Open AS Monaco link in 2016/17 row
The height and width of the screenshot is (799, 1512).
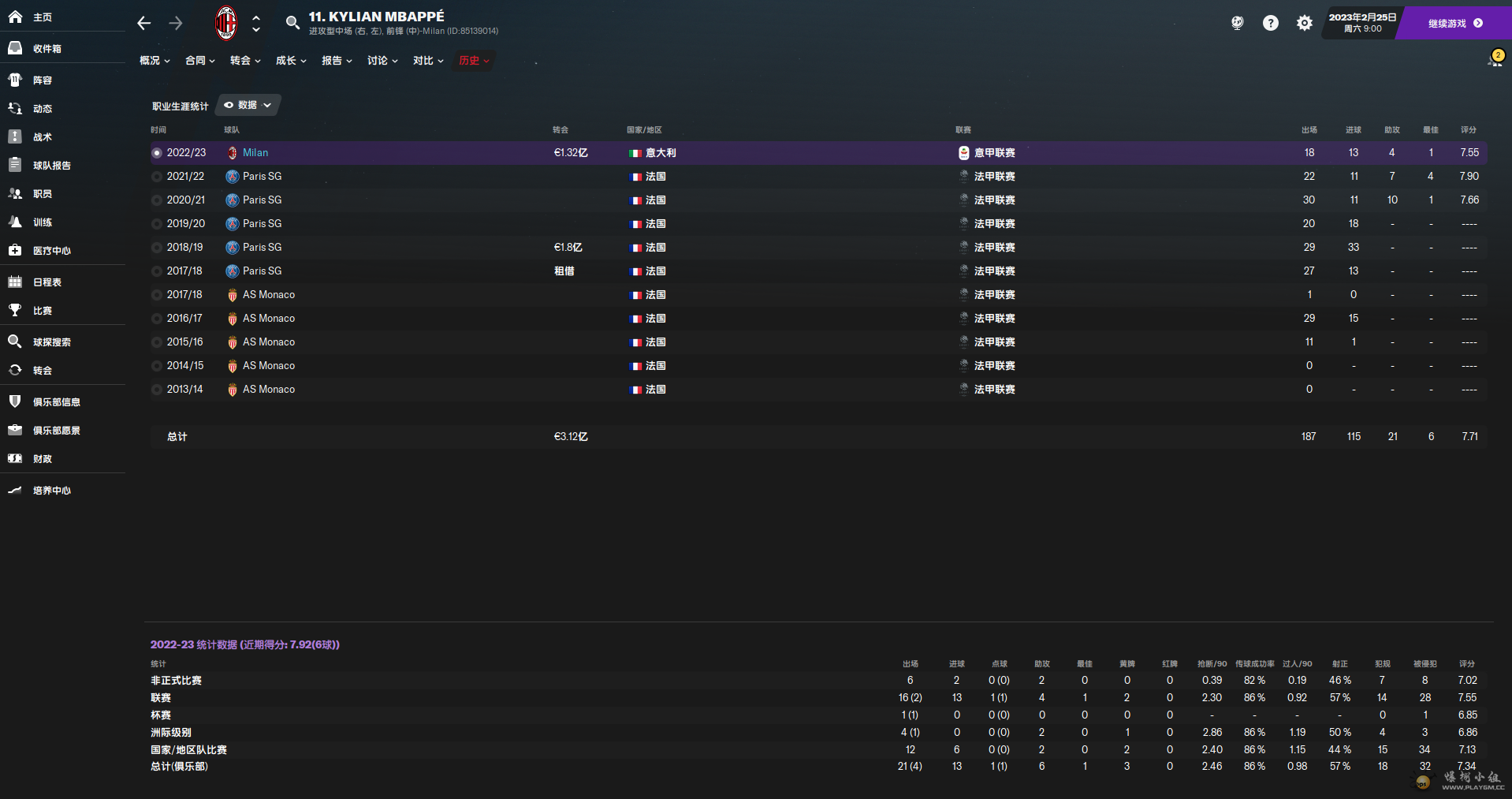coord(269,319)
